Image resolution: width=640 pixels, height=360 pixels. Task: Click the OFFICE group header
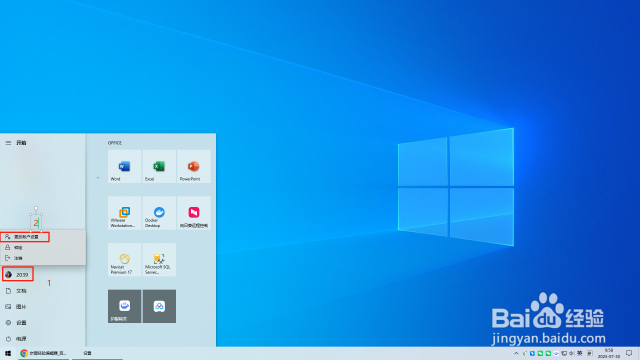115,143
